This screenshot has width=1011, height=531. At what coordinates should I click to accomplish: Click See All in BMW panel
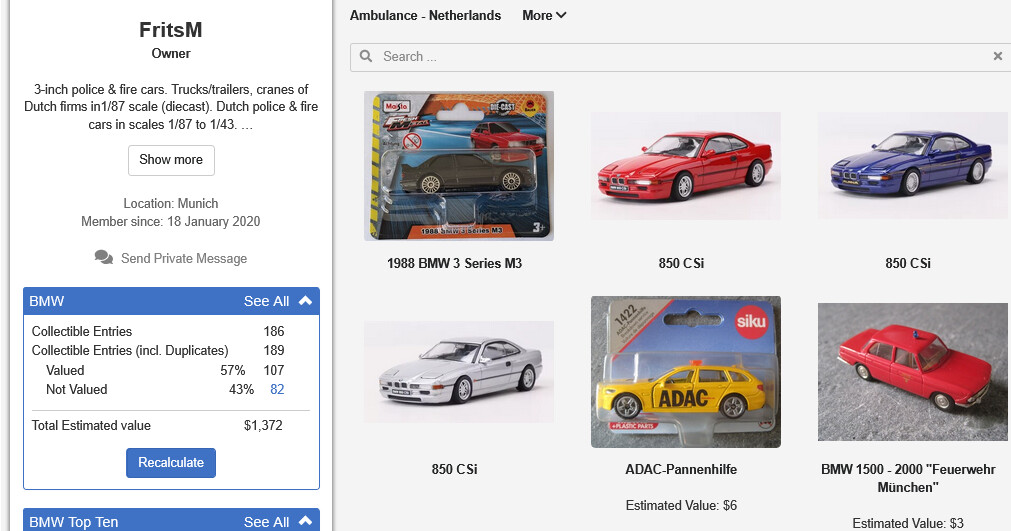266,301
